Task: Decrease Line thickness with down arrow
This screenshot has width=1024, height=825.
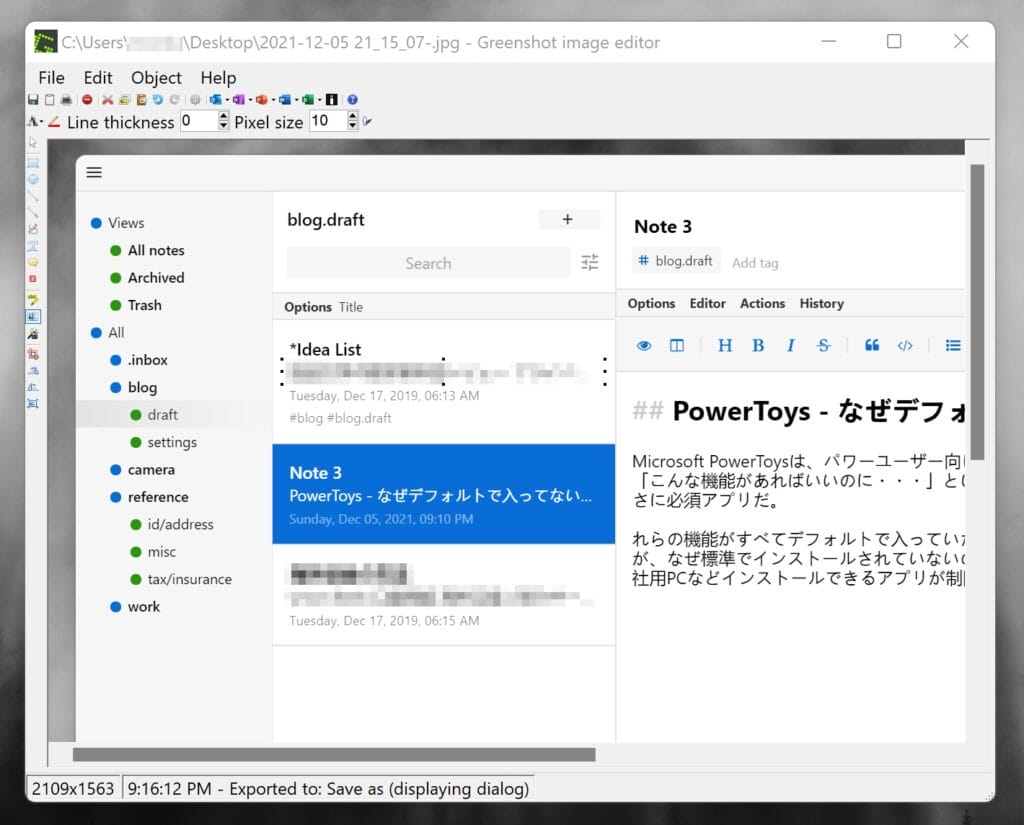Action: point(223,125)
